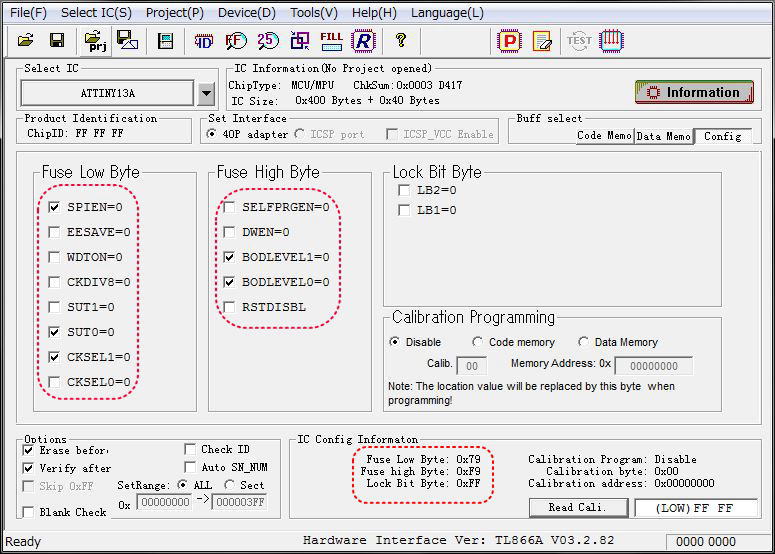This screenshot has height=554, width=775.
Task: Switch to the Code Memo tab
Action: coord(604,136)
